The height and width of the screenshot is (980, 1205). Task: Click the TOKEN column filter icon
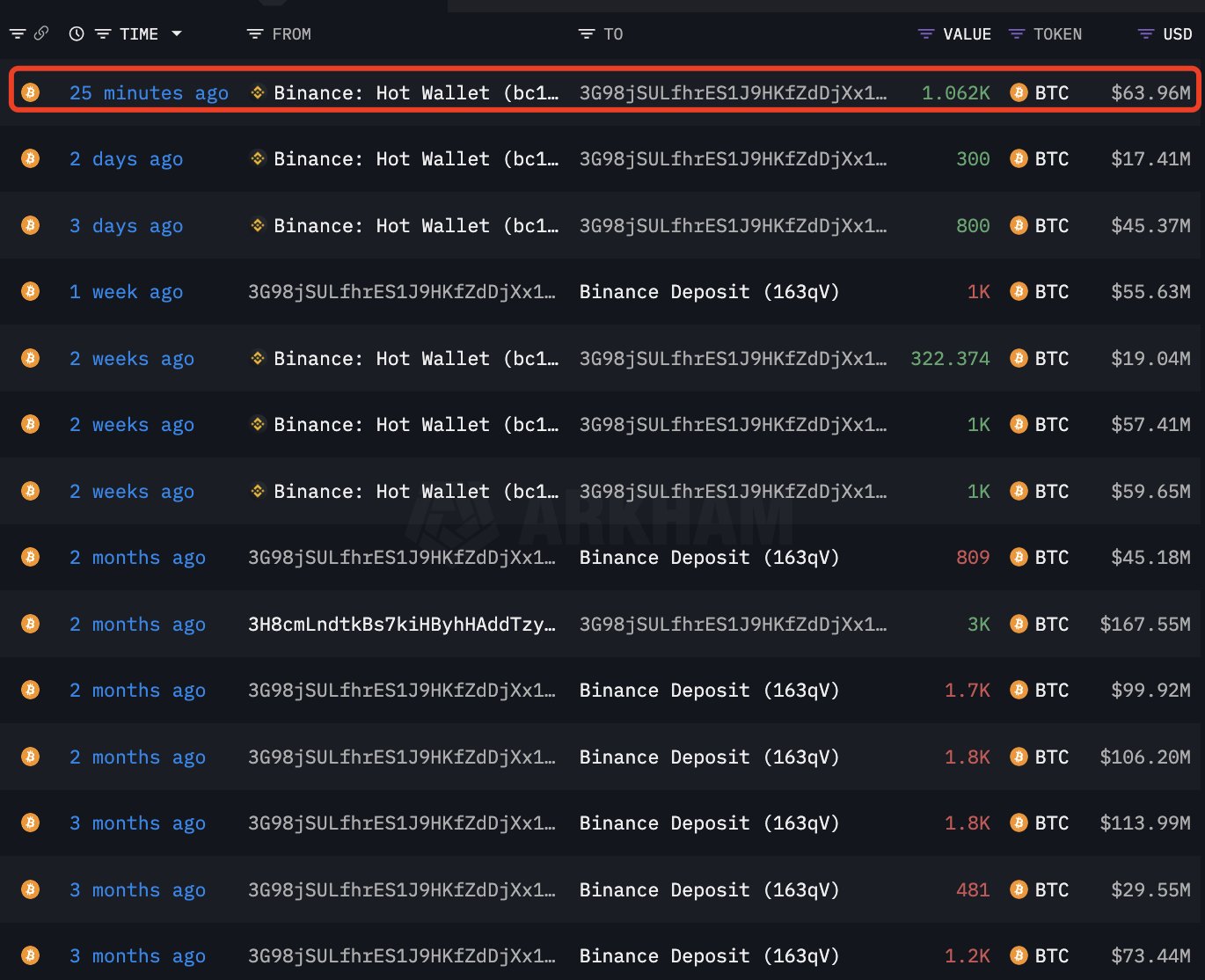[1017, 33]
